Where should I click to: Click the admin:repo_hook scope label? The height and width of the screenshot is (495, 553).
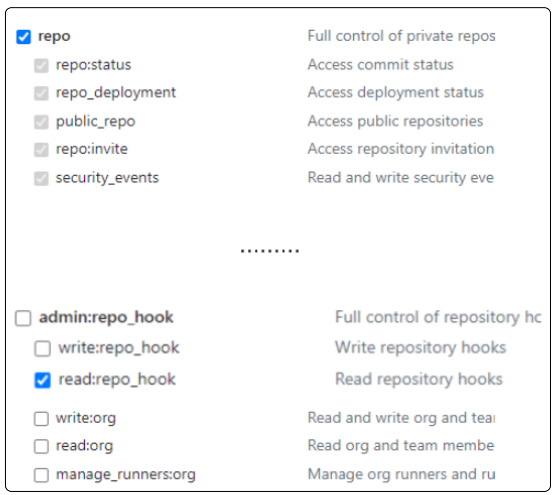pos(106,317)
